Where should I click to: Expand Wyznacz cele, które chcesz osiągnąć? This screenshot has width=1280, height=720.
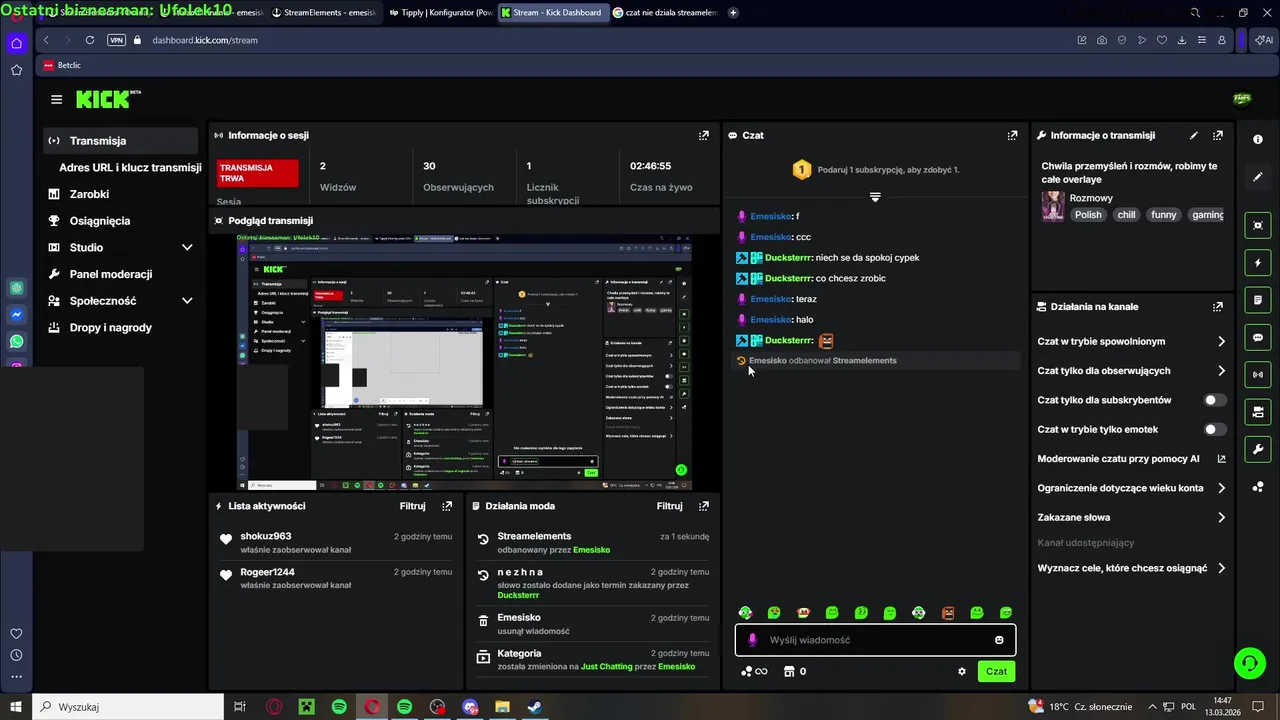pyautogui.click(x=1131, y=568)
